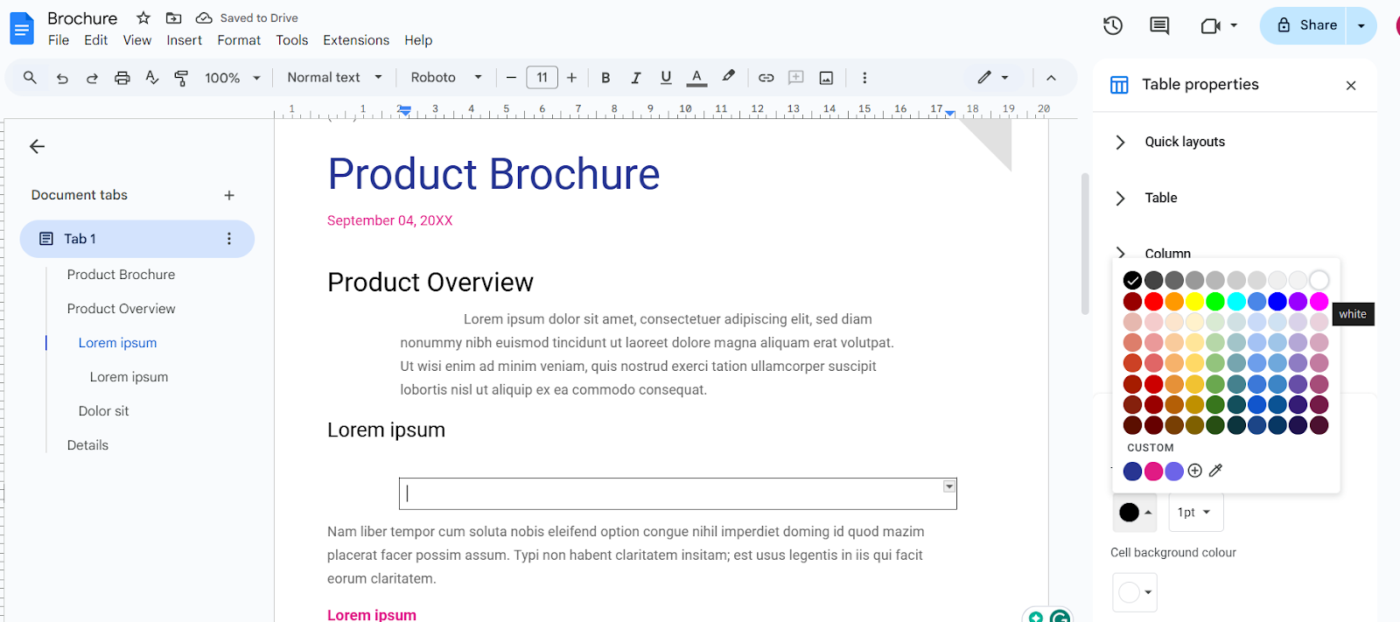
Task: Click the move to folder icon
Action: tap(174, 18)
